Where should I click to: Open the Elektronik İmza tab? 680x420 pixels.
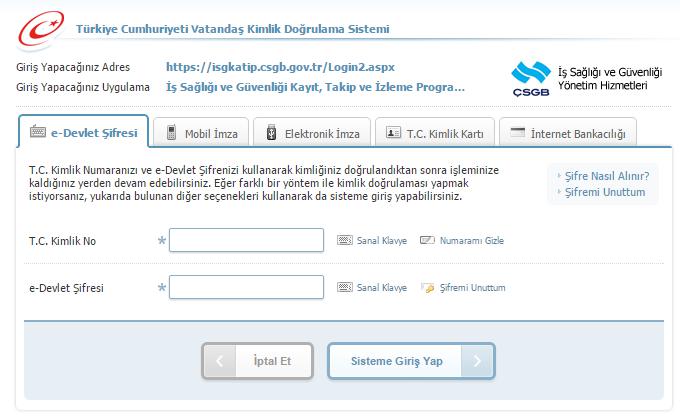(311, 132)
